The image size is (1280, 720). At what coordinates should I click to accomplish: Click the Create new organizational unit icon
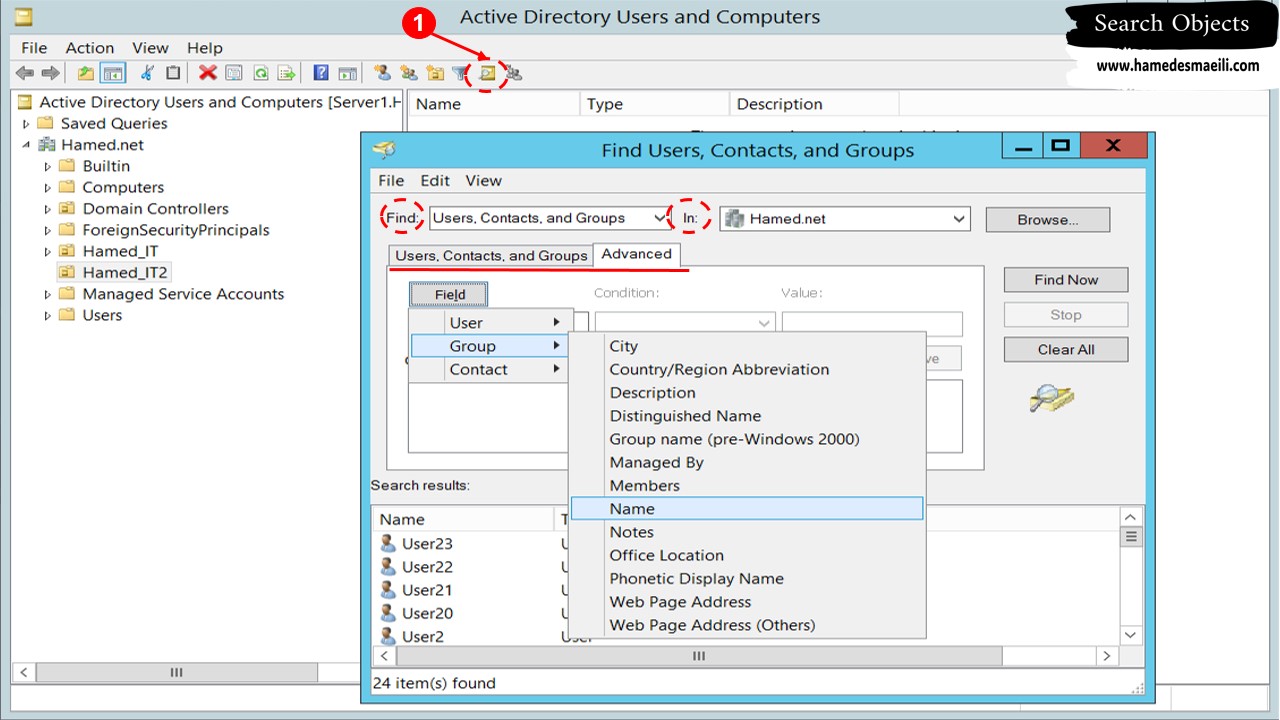(x=435, y=73)
